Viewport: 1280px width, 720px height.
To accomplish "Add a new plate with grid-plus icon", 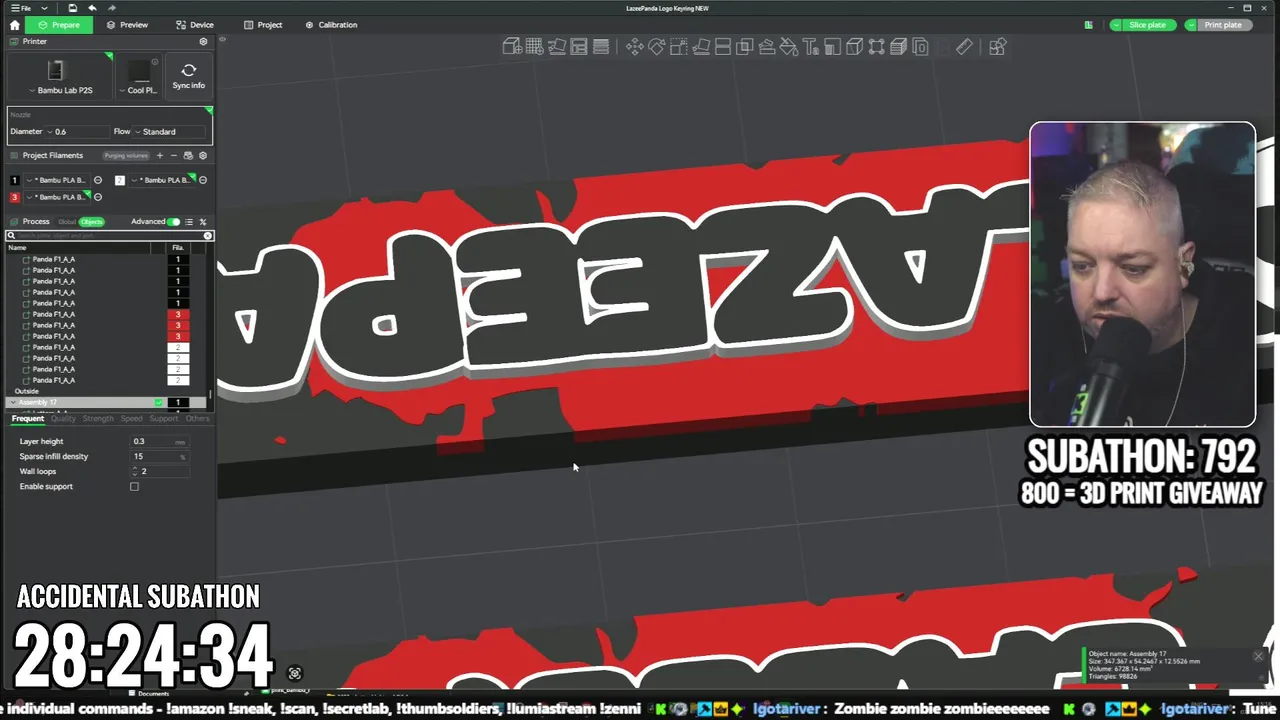I will tap(534, 47).
